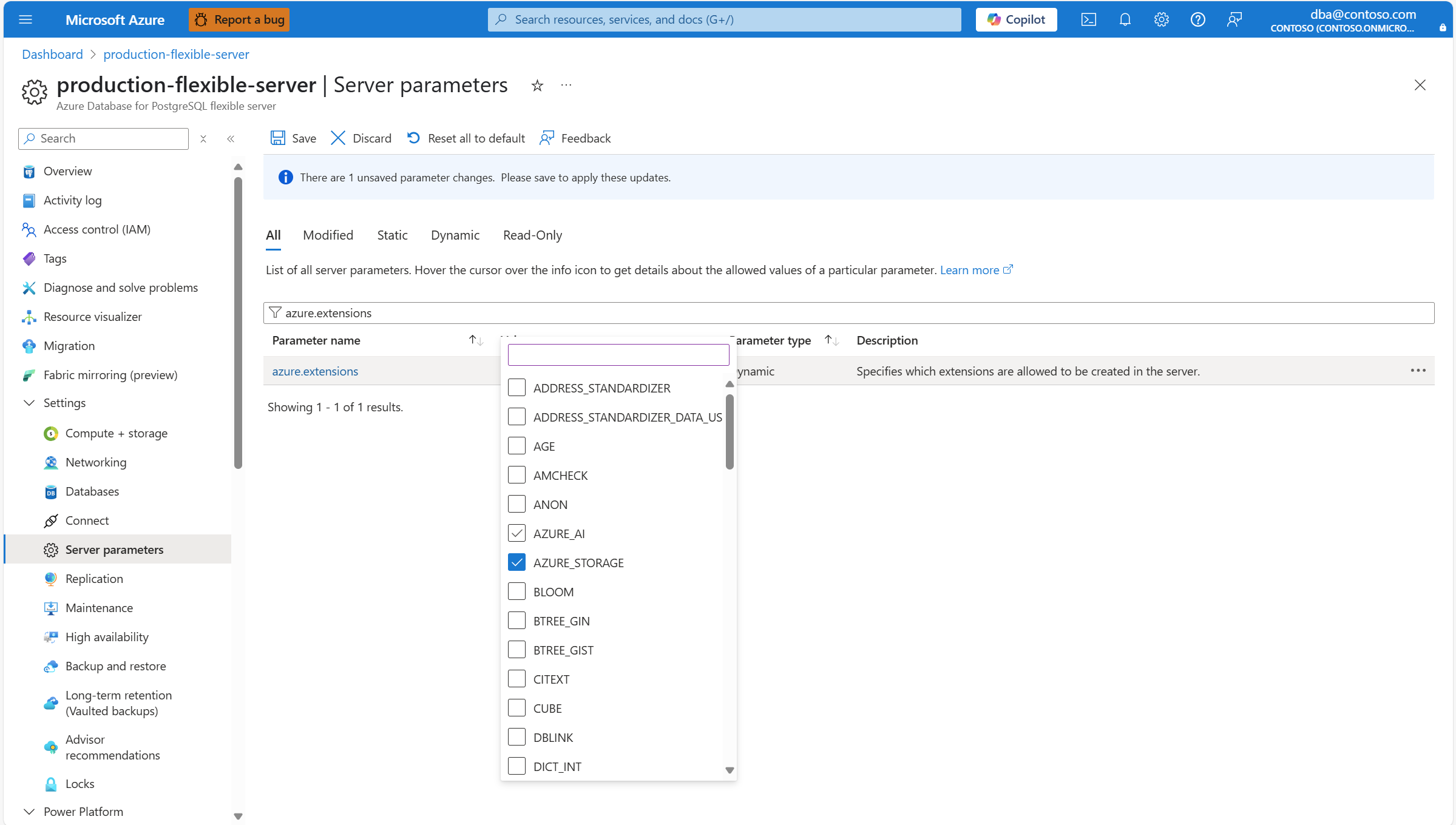The image size is (1456, 825).
Task: Click Reset all to default
Action: (466, 138)
